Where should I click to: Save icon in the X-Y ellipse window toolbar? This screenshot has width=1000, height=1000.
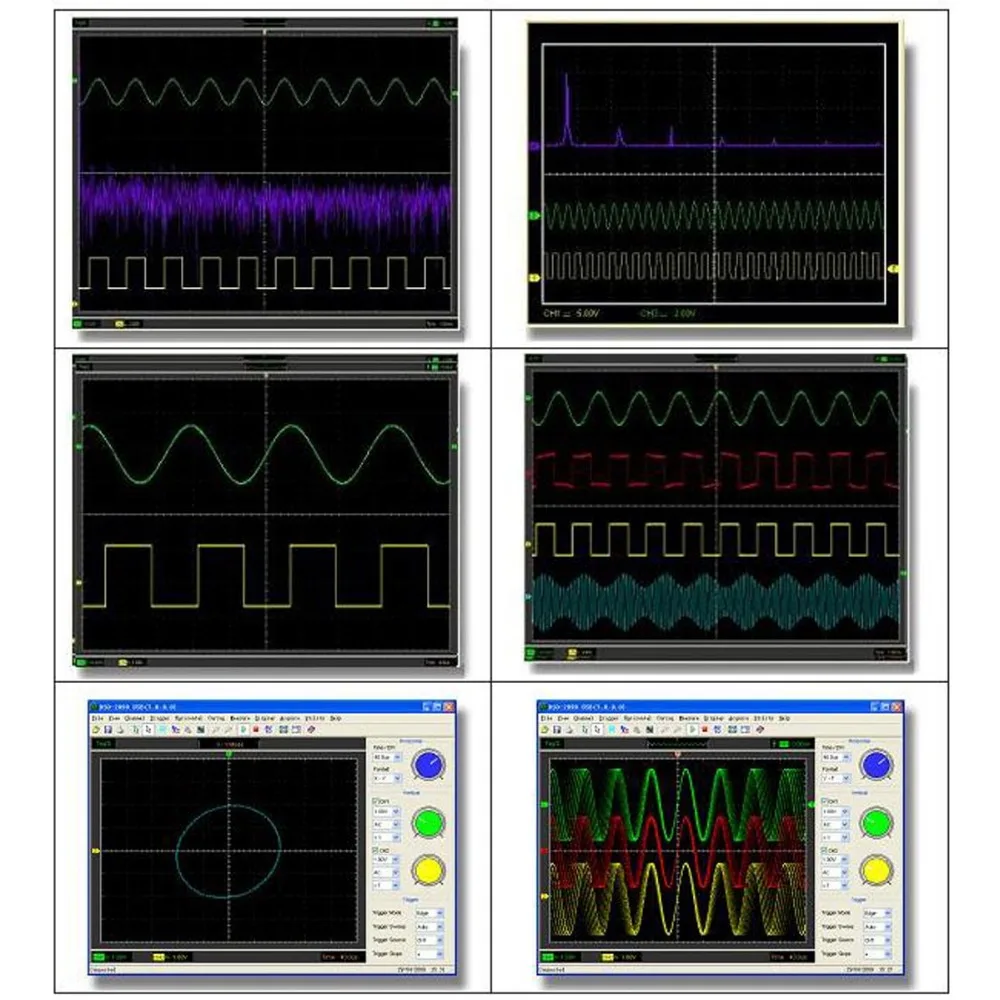[x=108, y=730]
